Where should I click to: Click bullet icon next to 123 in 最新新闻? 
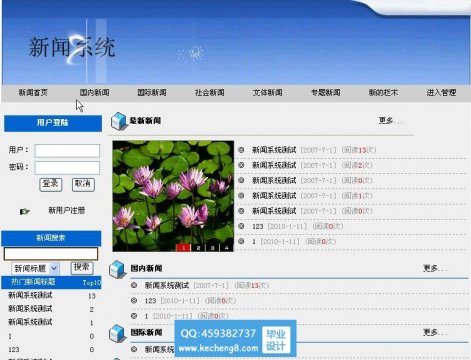[241, 226]
